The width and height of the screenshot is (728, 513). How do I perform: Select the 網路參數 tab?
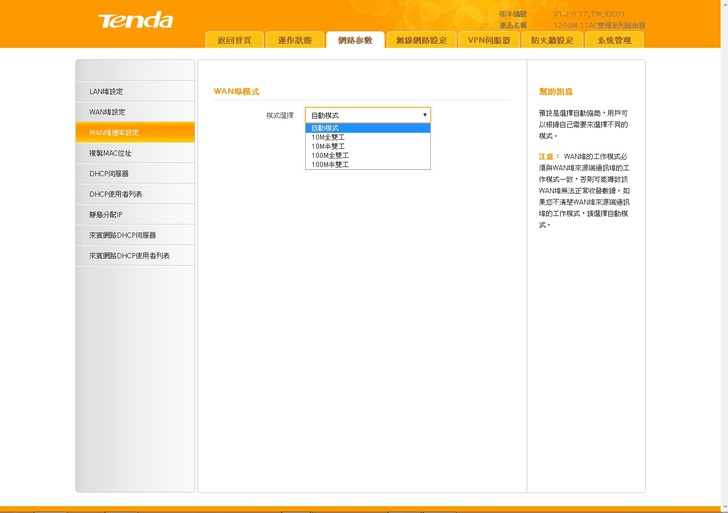(x=355, y=40)
